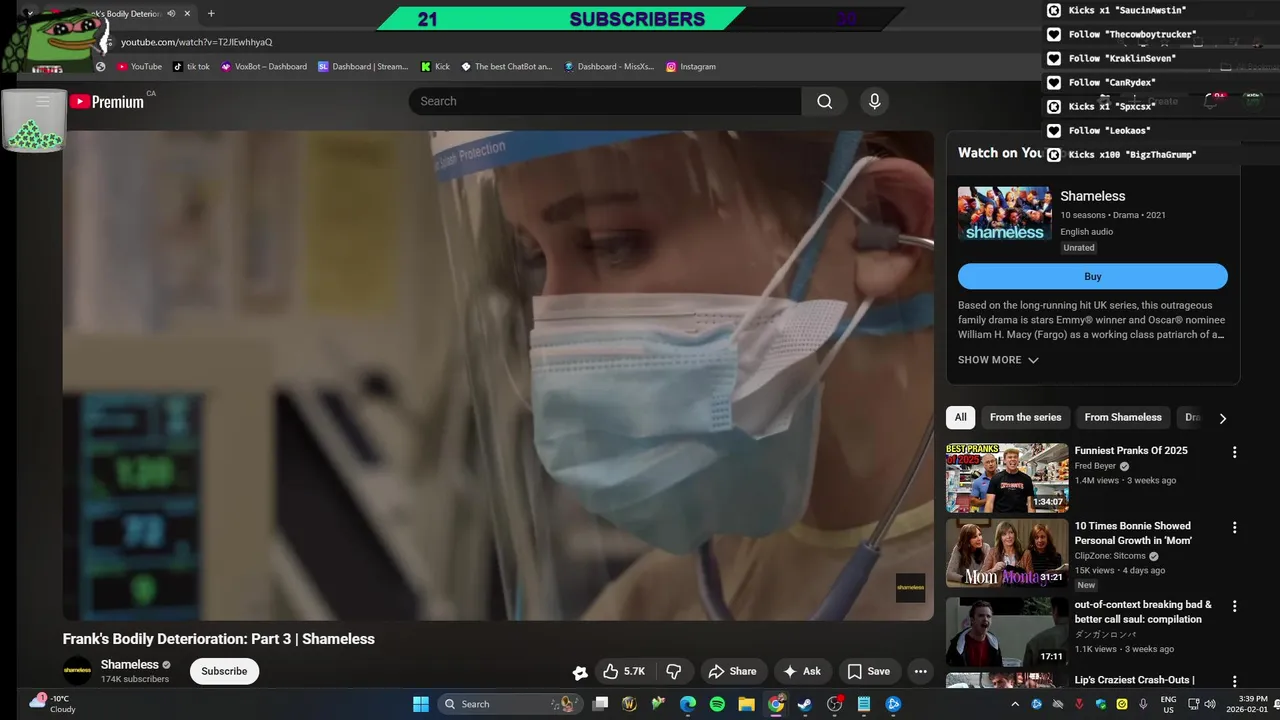1280x720 pixels.
Task: Buy the Shameless series
Action: [x=1092, y=277]
